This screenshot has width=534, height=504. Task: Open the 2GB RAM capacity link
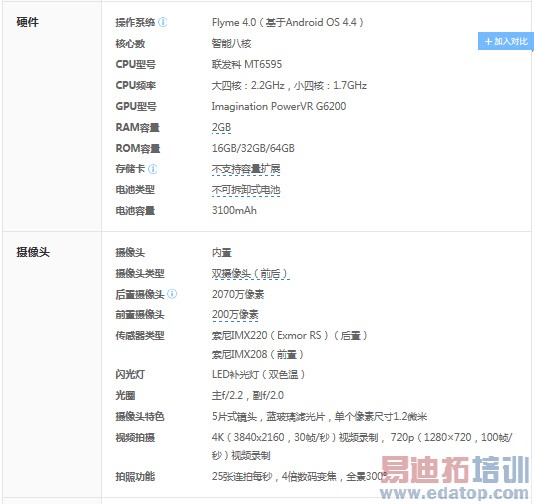[x=221, y=127]
